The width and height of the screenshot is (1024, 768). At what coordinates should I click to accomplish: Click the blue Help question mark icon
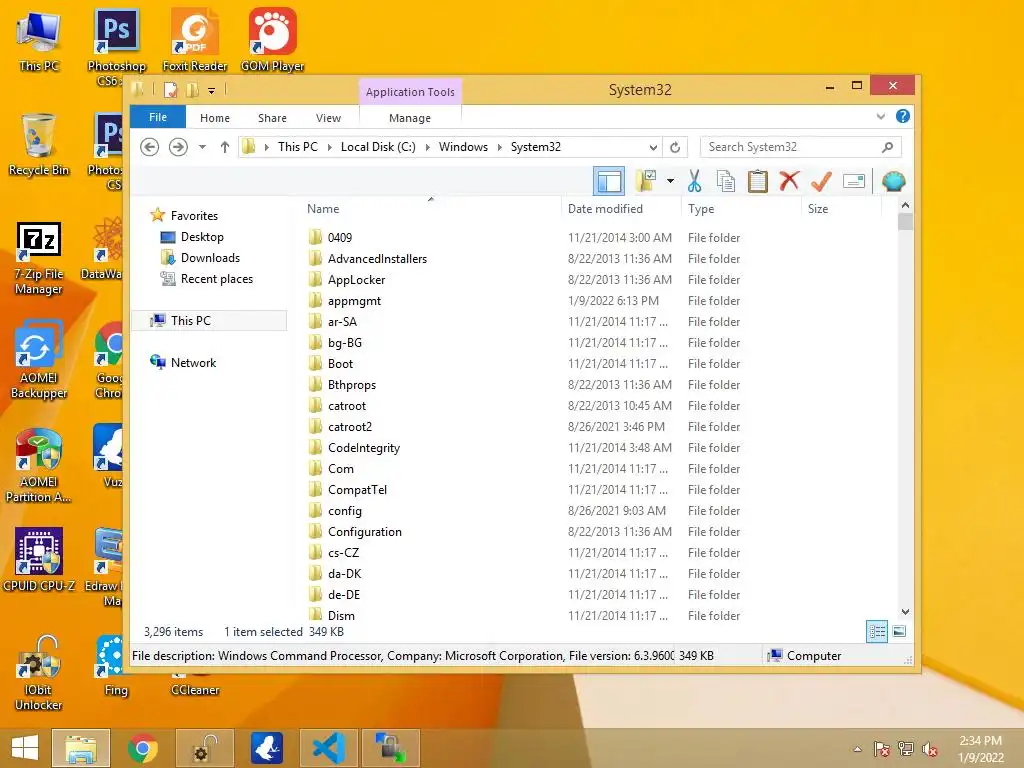tap(903, 116)
